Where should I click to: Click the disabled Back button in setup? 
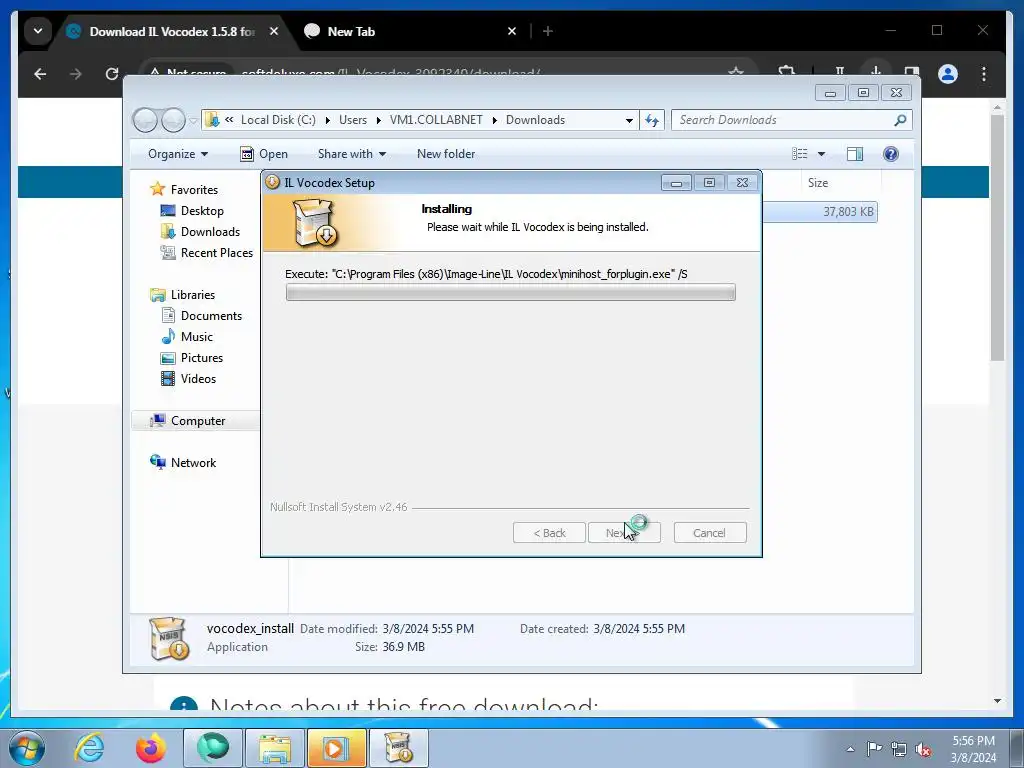click(x=549, y=533)
